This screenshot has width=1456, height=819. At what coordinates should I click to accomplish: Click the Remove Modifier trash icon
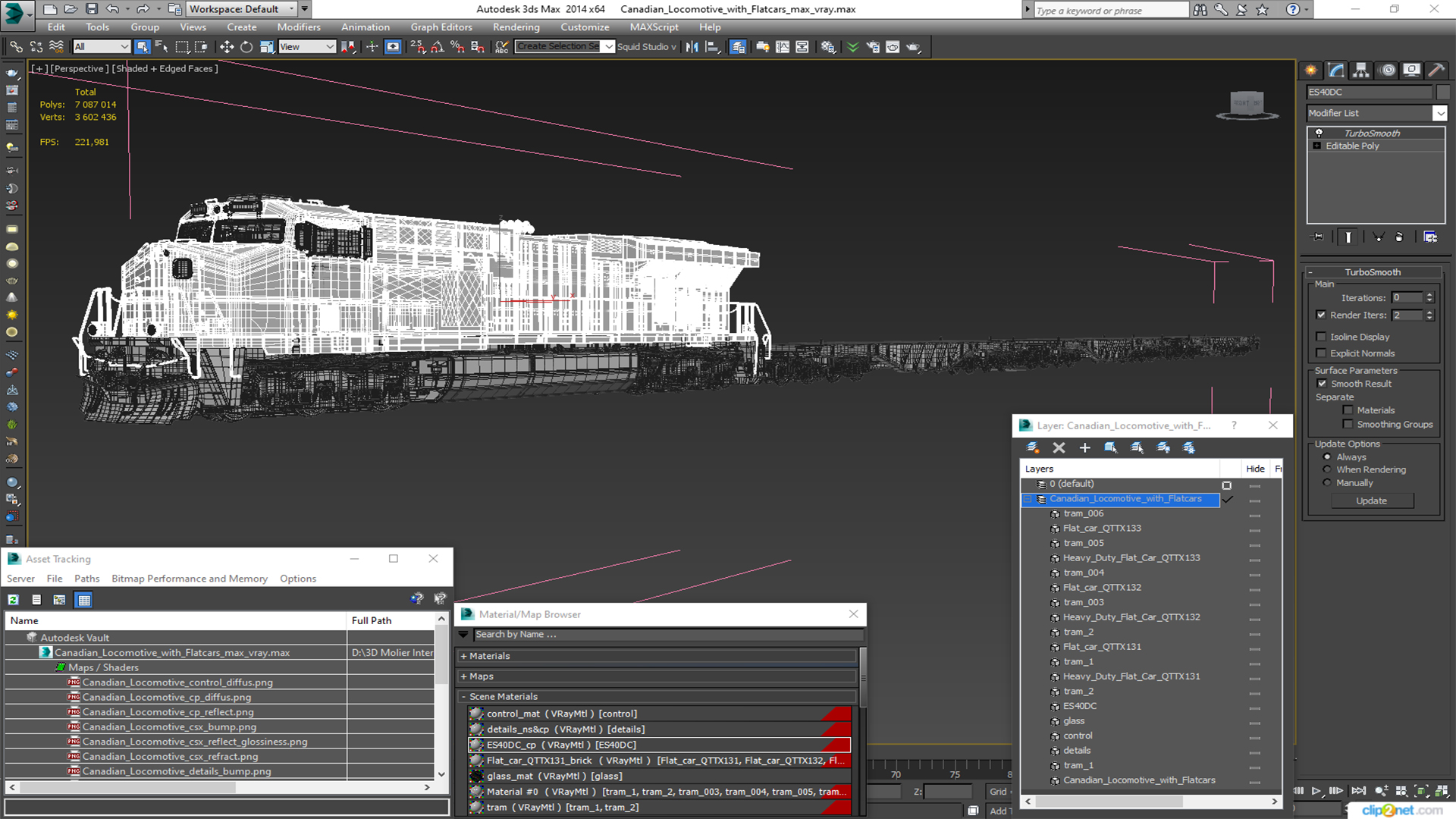click(1399, 237)
